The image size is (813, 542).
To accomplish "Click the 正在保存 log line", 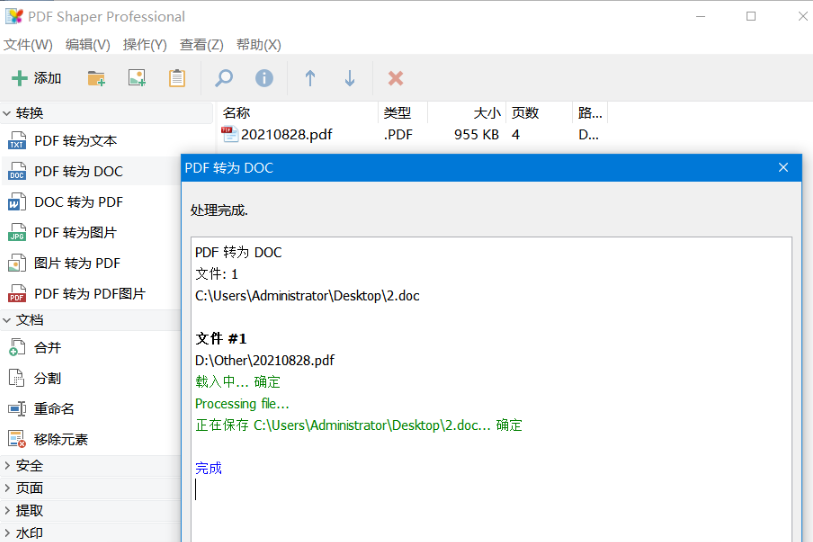I will point(359,425).
